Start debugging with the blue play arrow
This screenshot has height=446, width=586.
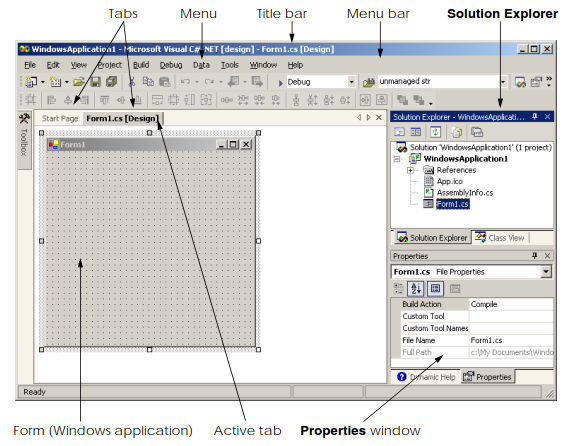[280, 83]
